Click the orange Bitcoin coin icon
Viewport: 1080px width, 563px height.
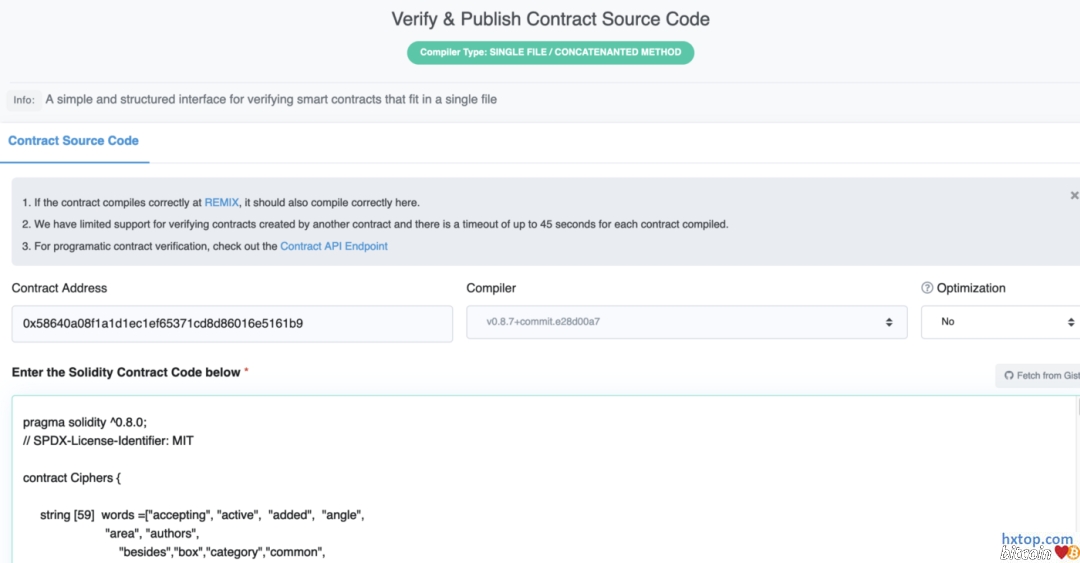1074,552
